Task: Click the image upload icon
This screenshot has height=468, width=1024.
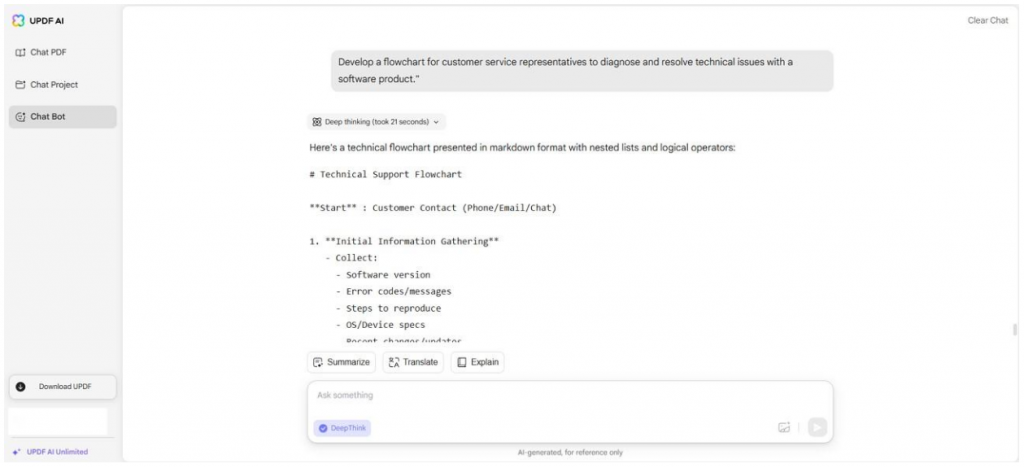Action: 784,428
